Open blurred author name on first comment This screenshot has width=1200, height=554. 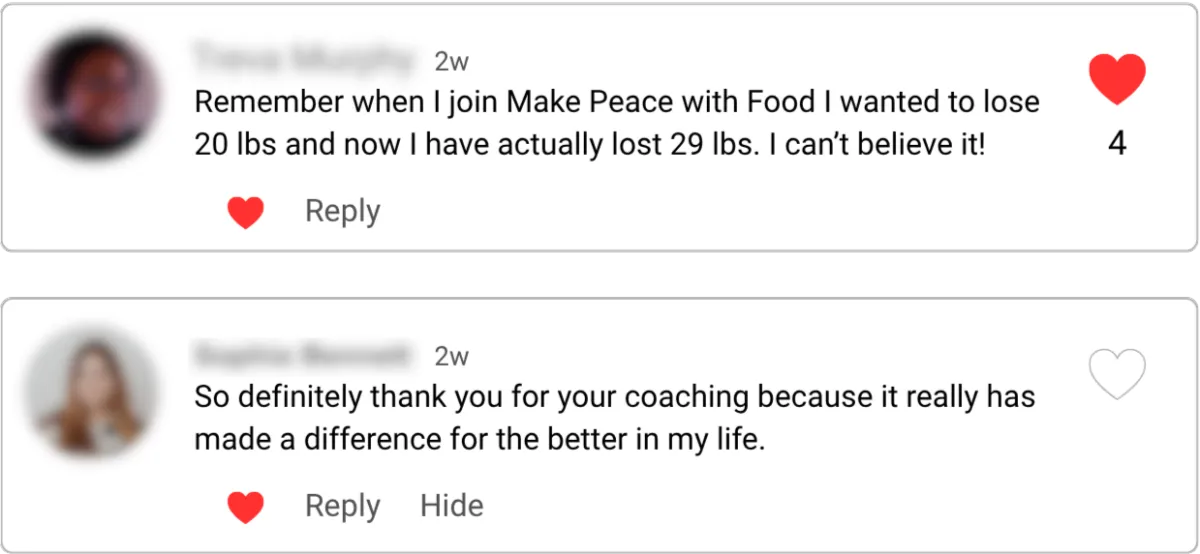(x=303, y=60)
